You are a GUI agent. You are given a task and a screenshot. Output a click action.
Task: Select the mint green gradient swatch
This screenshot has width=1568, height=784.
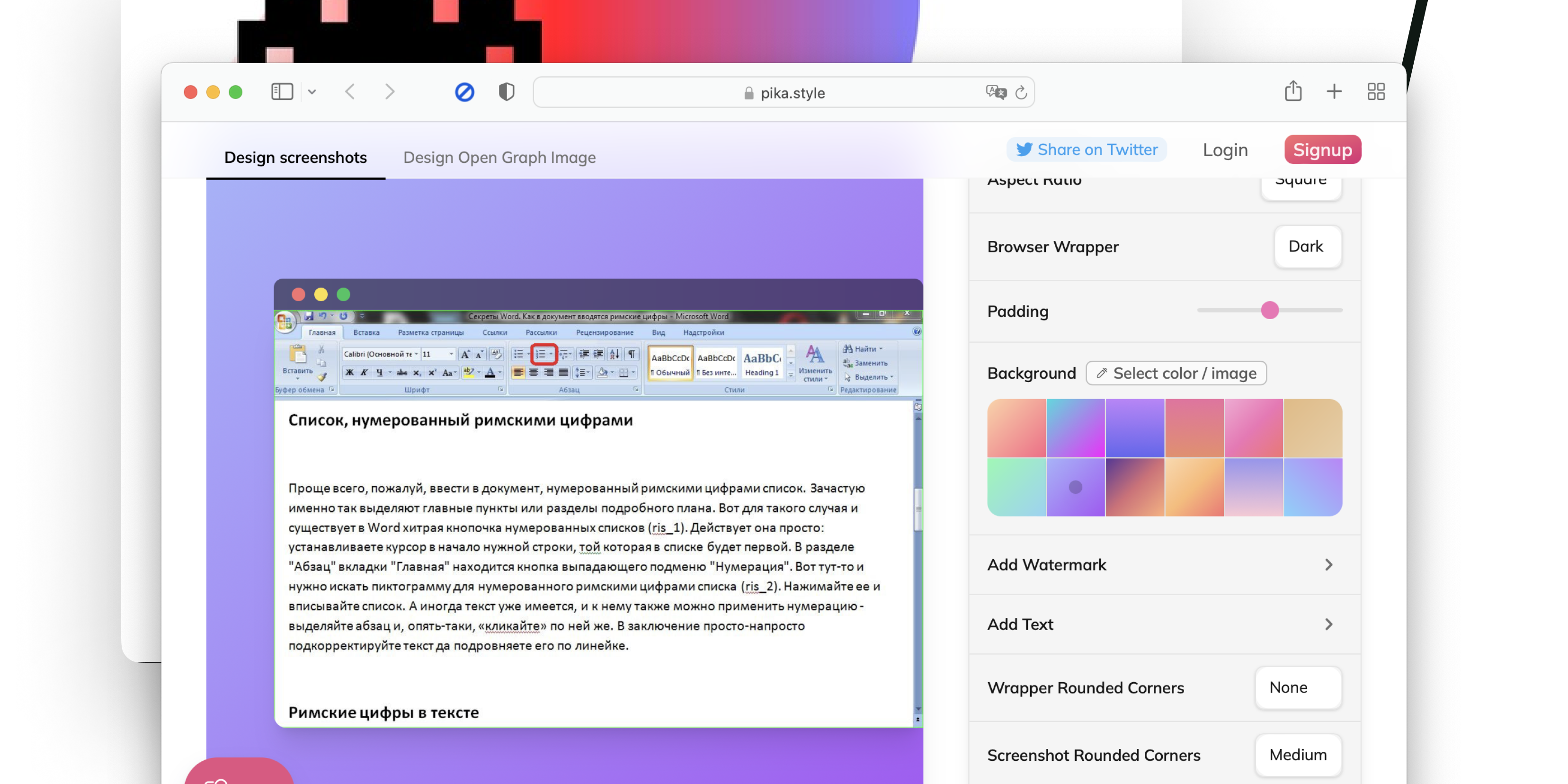(x=1016, y=488)
